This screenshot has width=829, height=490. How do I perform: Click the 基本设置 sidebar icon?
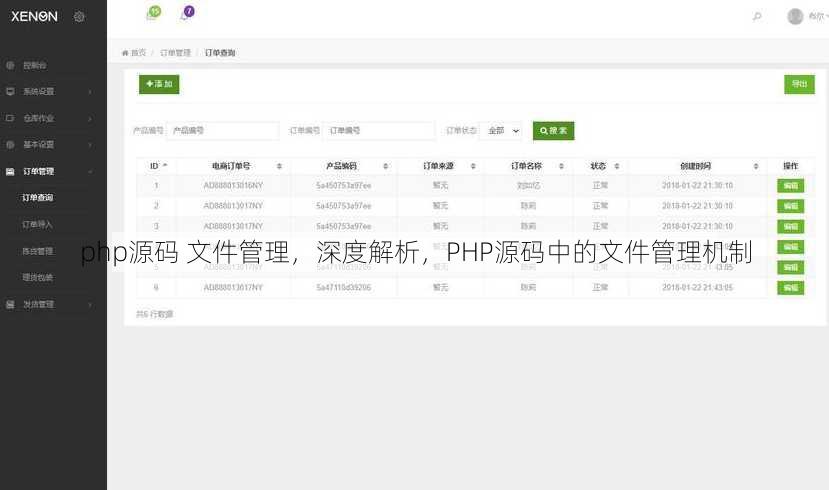pyautogui.click(x=10, y=144)
